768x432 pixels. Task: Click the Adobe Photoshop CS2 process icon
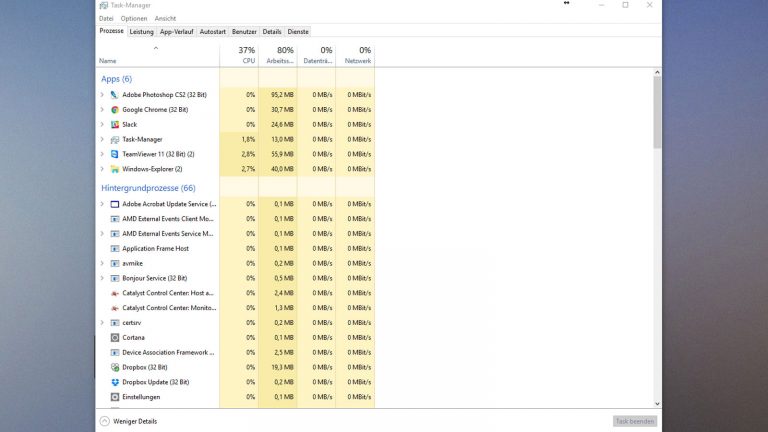[115, 95]
